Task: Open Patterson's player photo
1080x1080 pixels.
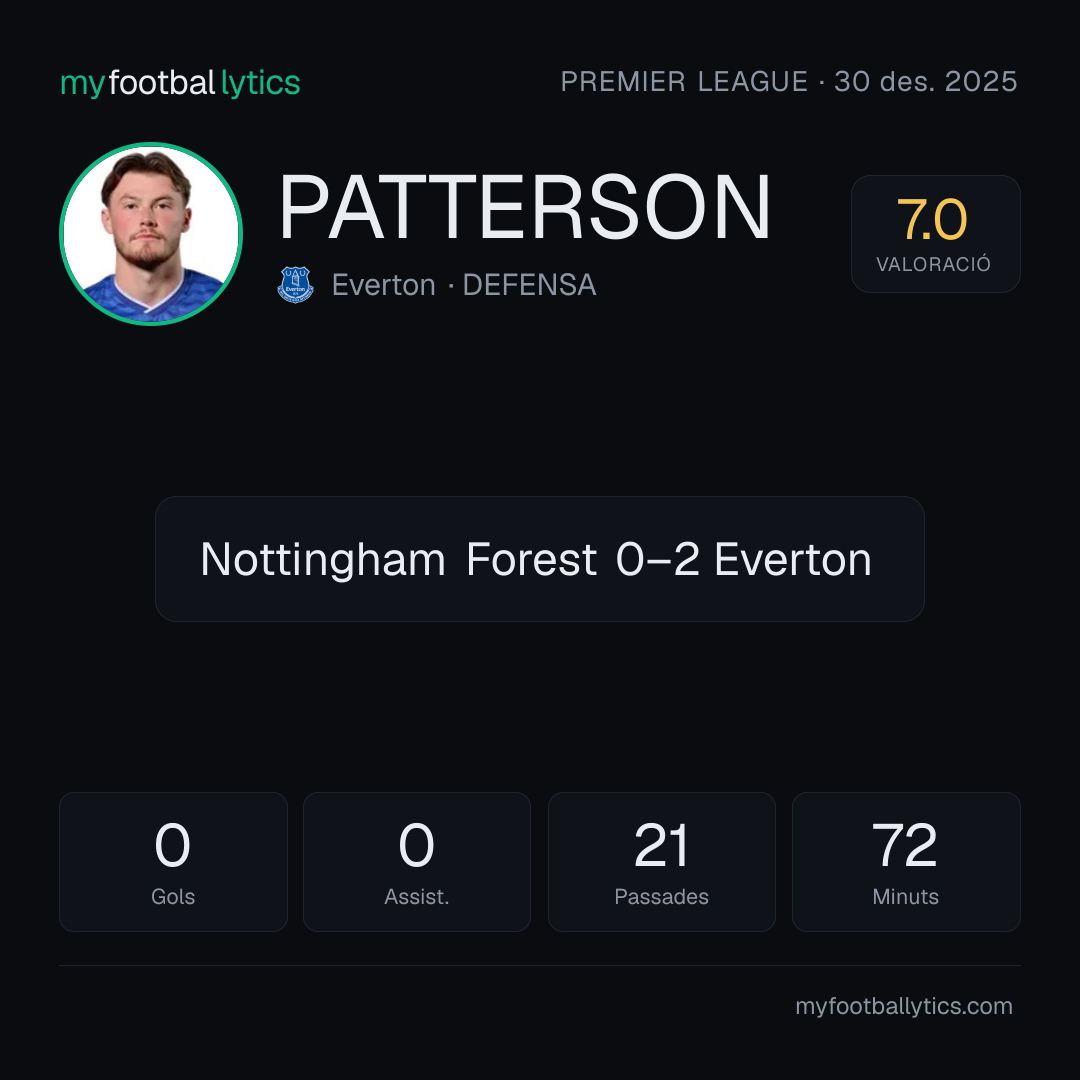Action: pyautogui.click(x=151, y=233)
